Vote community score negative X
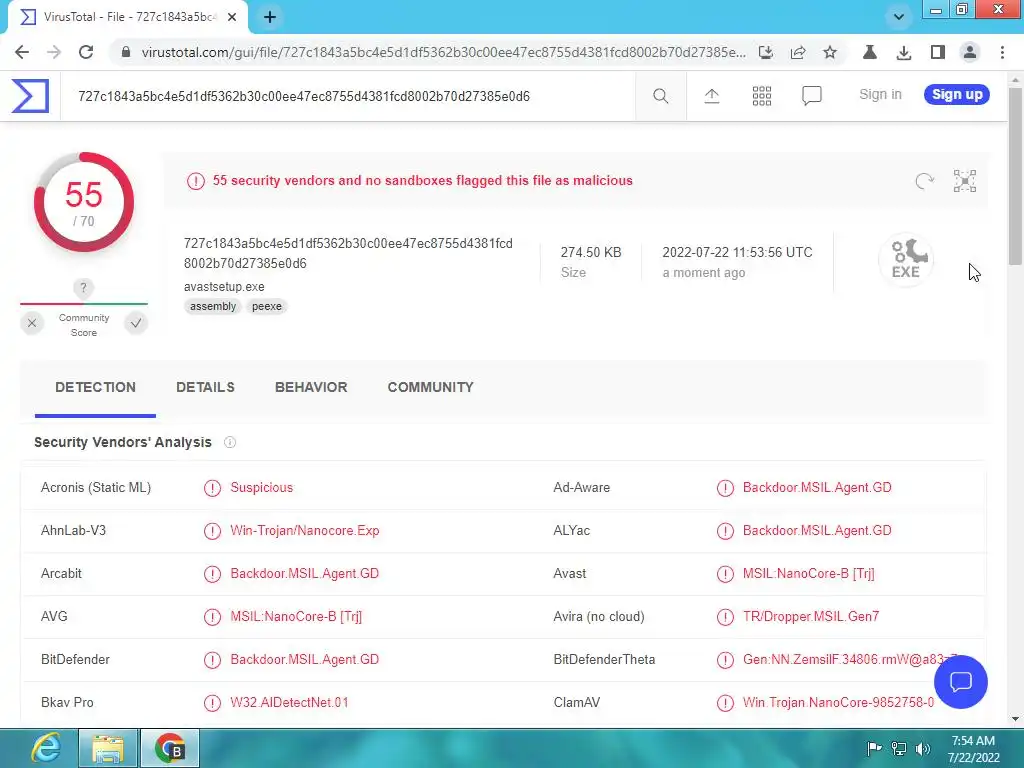This screenshot has width=1024, height=768. tap(31, 323)
